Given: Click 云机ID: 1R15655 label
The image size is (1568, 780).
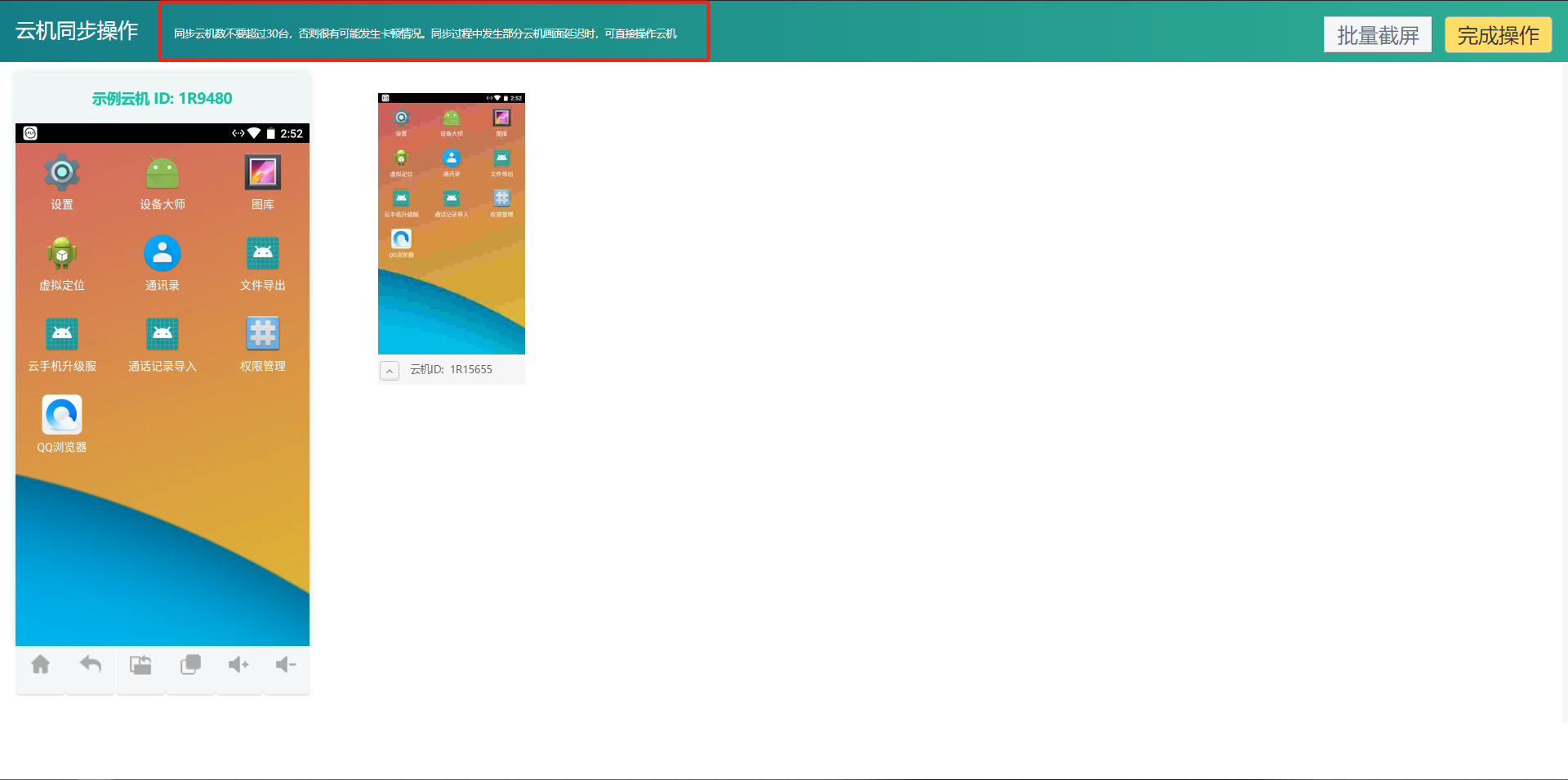Looking at the screenshot, I should pos(451,369).
